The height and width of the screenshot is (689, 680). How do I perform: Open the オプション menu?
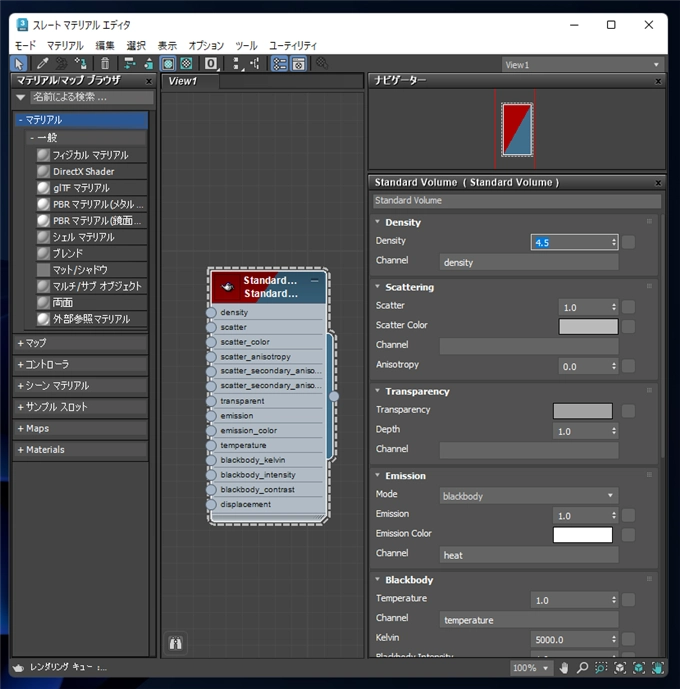click(206, 46)
